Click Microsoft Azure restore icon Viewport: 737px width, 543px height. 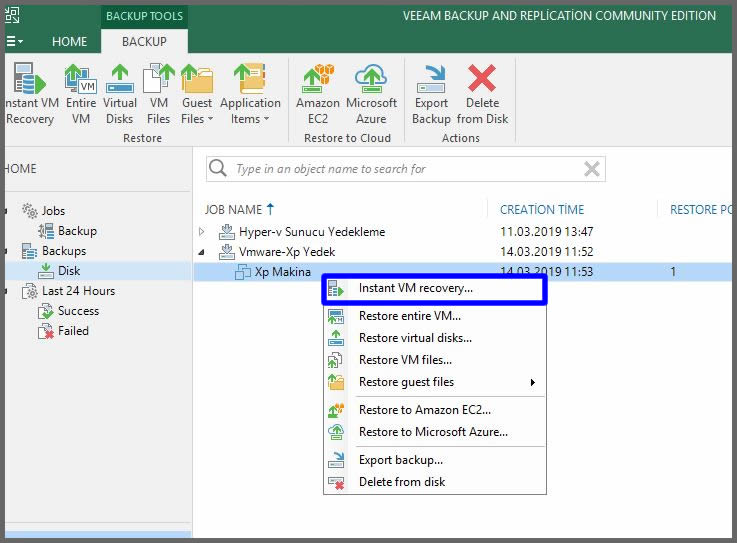(371, 78)
